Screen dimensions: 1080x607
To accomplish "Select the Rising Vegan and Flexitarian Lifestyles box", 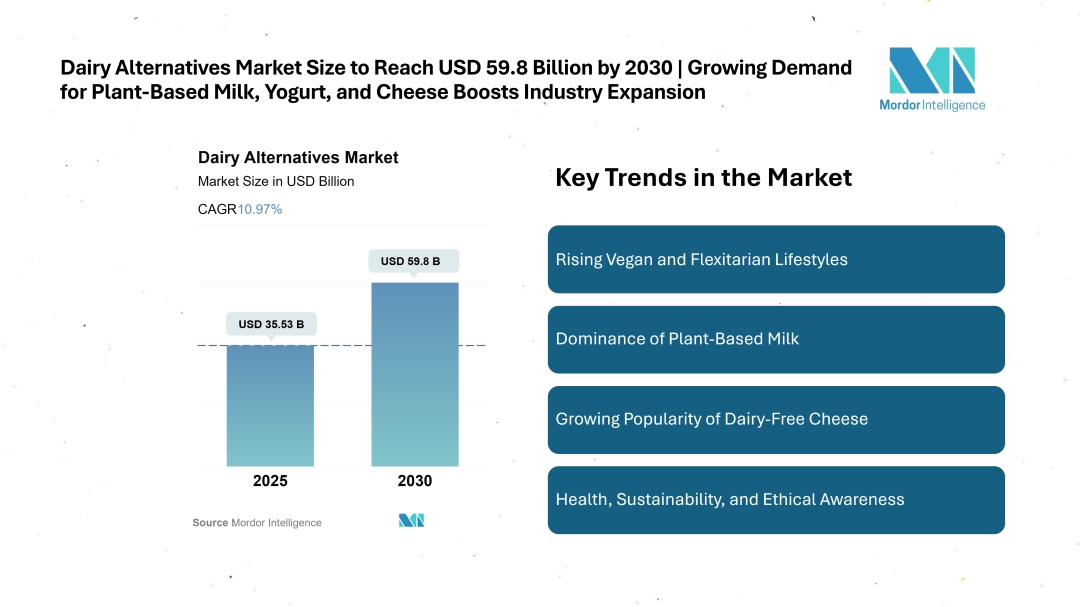I will [x=776, y=259].
